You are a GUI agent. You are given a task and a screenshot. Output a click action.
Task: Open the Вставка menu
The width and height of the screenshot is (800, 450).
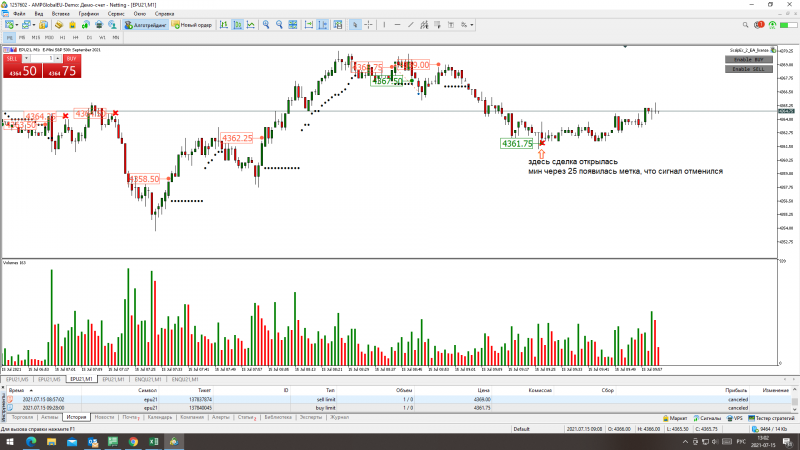pyautogui.click(x=61, y=14)
